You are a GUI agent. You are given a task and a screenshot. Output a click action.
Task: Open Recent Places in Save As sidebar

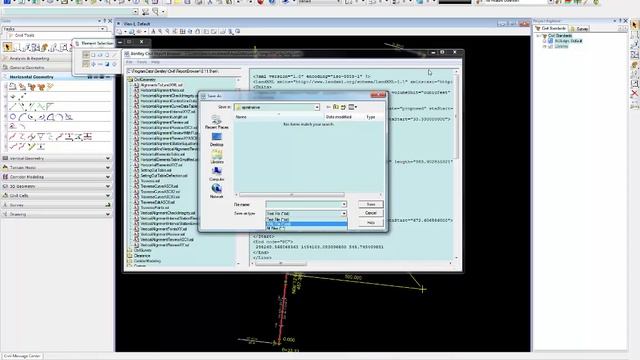216,122
